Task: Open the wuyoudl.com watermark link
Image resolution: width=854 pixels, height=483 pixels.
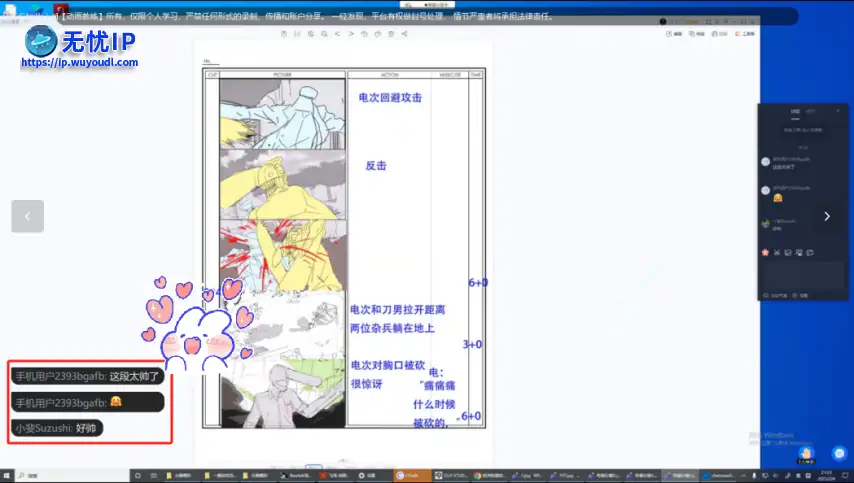Action: 79,62
